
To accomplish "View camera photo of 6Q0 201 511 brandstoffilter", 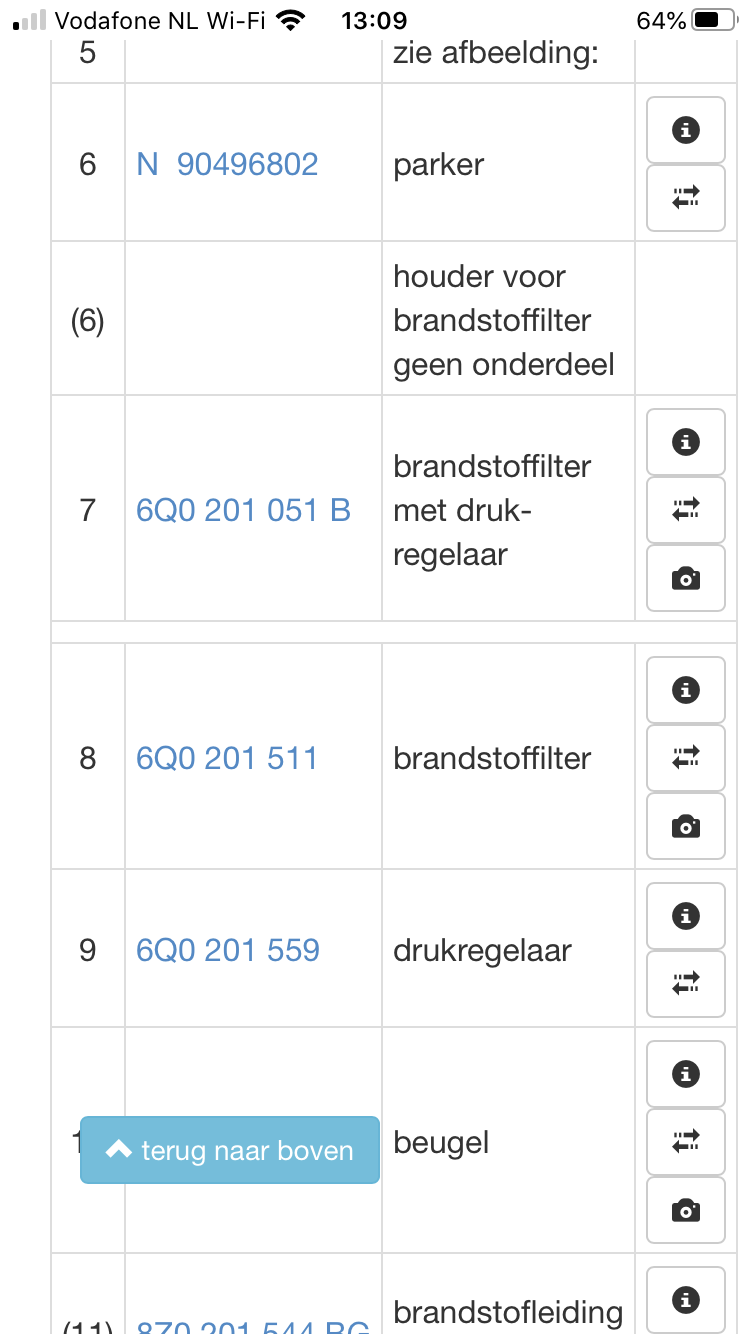I will (686, 826).
